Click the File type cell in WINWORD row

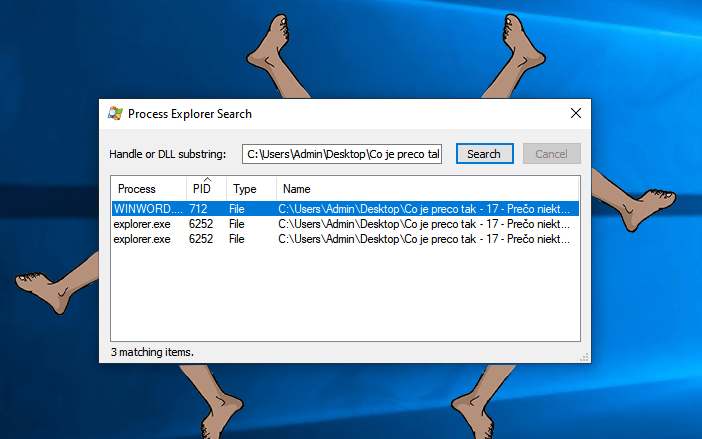(237, 209)
